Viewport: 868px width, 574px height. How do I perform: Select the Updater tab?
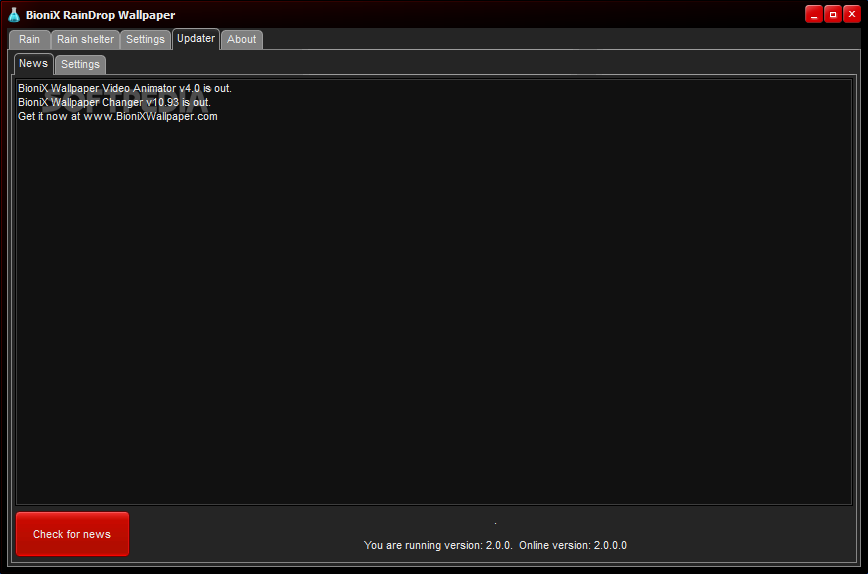[196, 39]
